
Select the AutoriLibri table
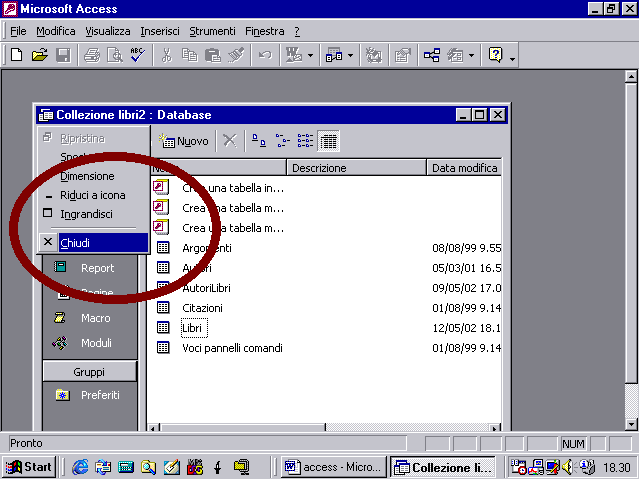pyautogui.click(x=206, y=288)
